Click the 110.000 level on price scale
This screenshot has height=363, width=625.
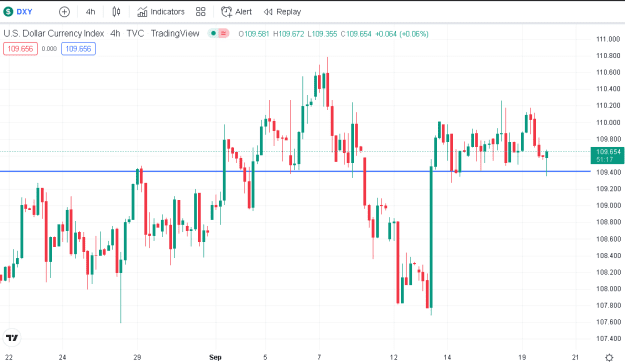tap(608, 122)
